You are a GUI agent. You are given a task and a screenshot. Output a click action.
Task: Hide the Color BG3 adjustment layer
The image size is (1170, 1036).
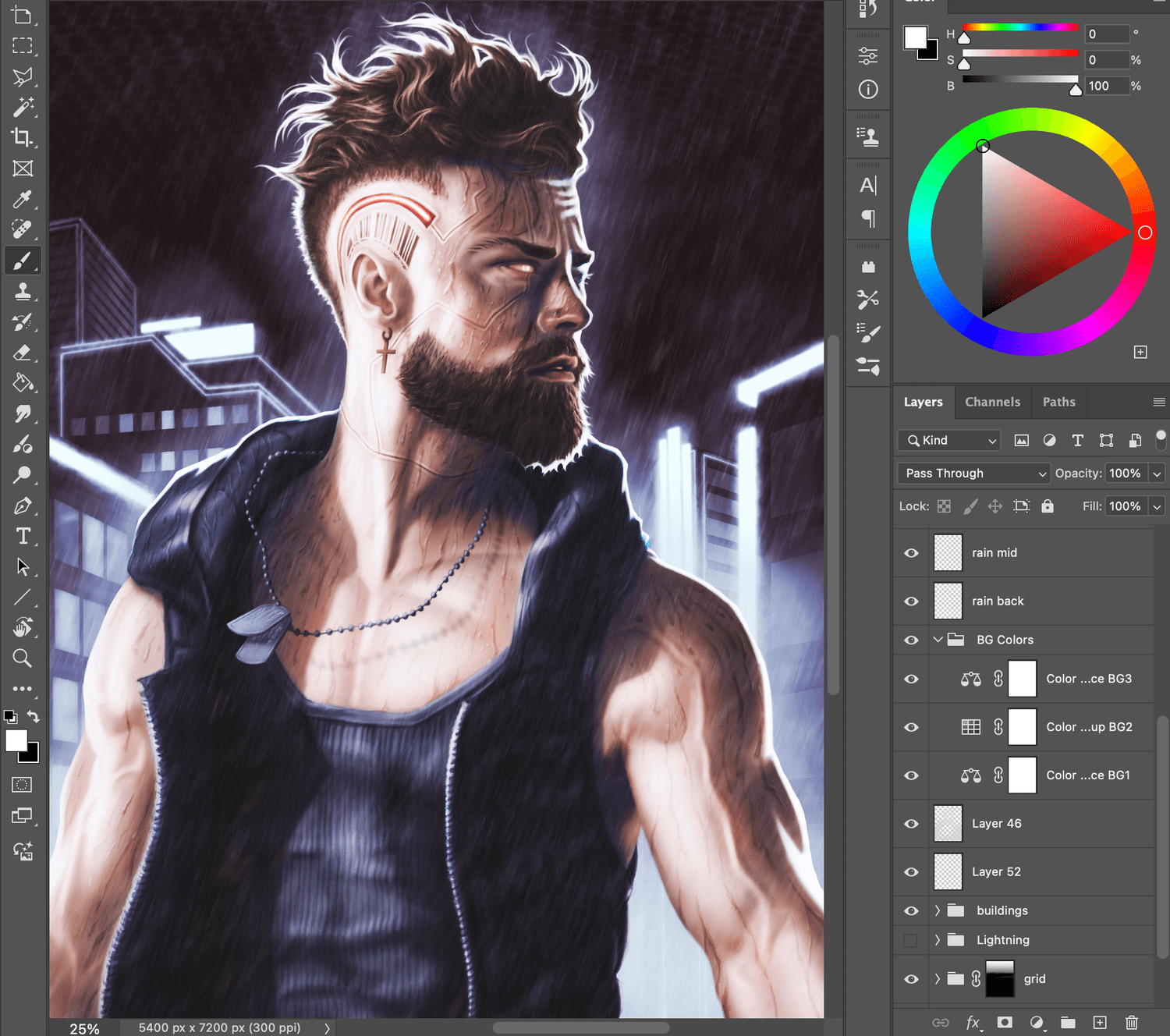tap(911, 679)
